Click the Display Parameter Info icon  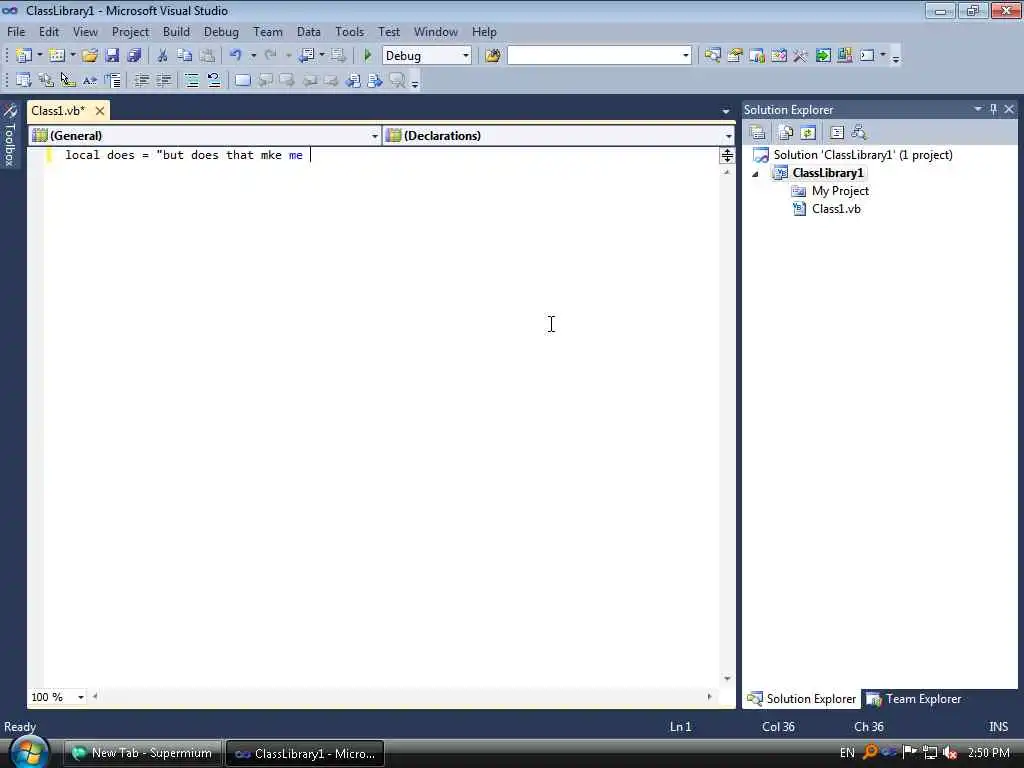46,80
